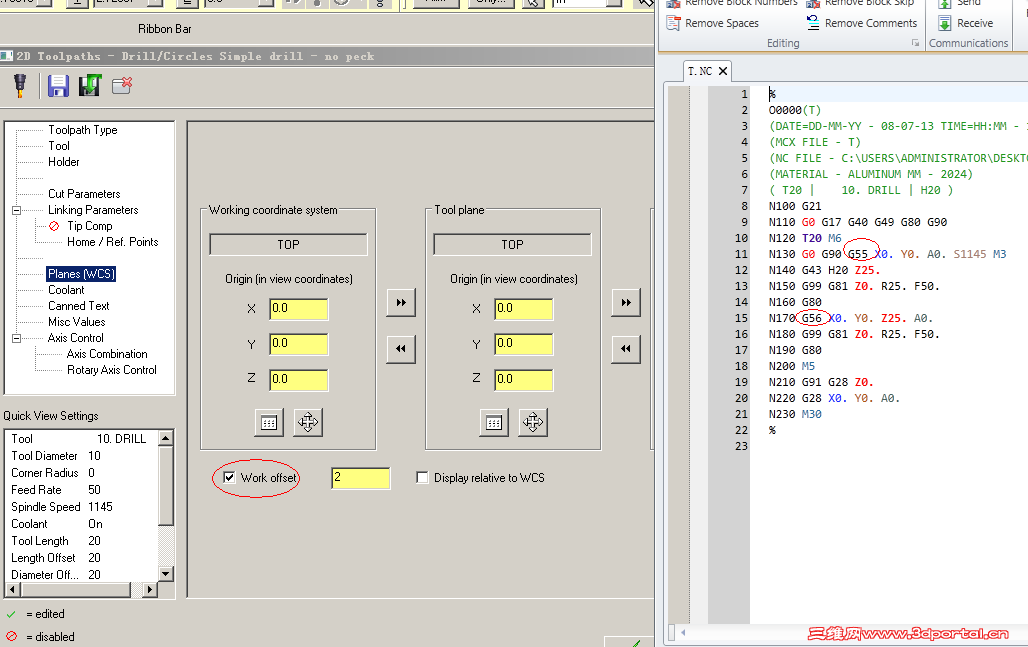Select Axis Combination tree item

point(107,354)
